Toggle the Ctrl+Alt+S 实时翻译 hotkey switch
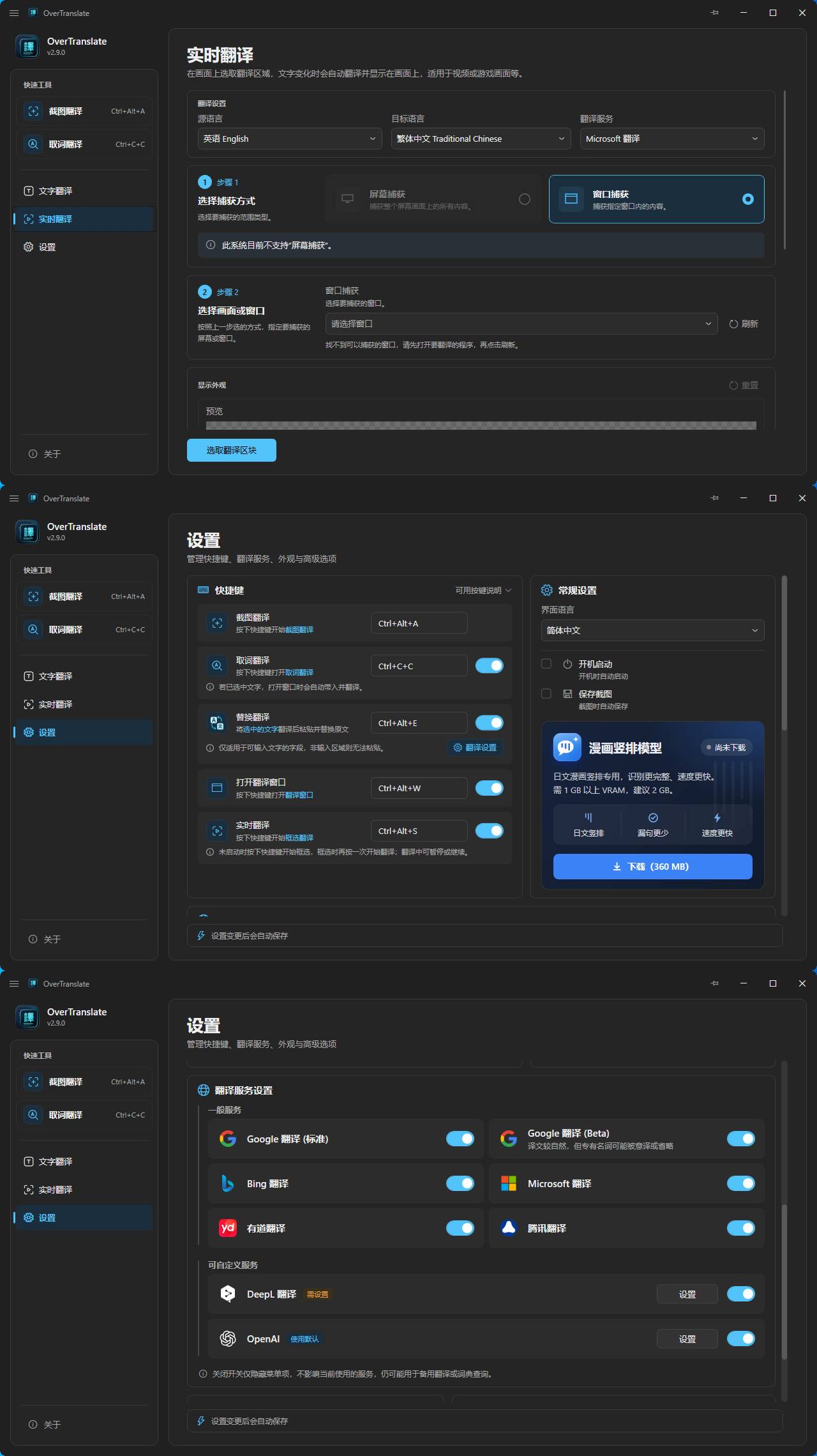 tap(490, 831)
